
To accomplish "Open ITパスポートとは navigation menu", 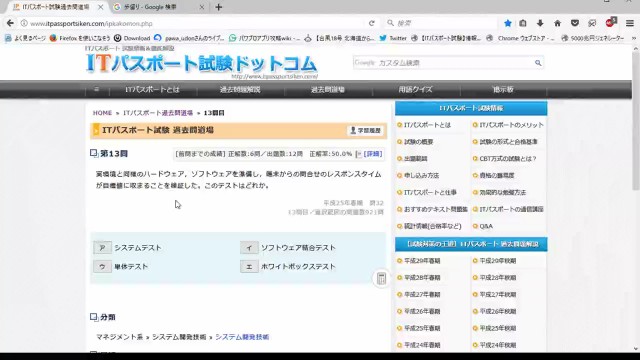I will coord(152,89).
